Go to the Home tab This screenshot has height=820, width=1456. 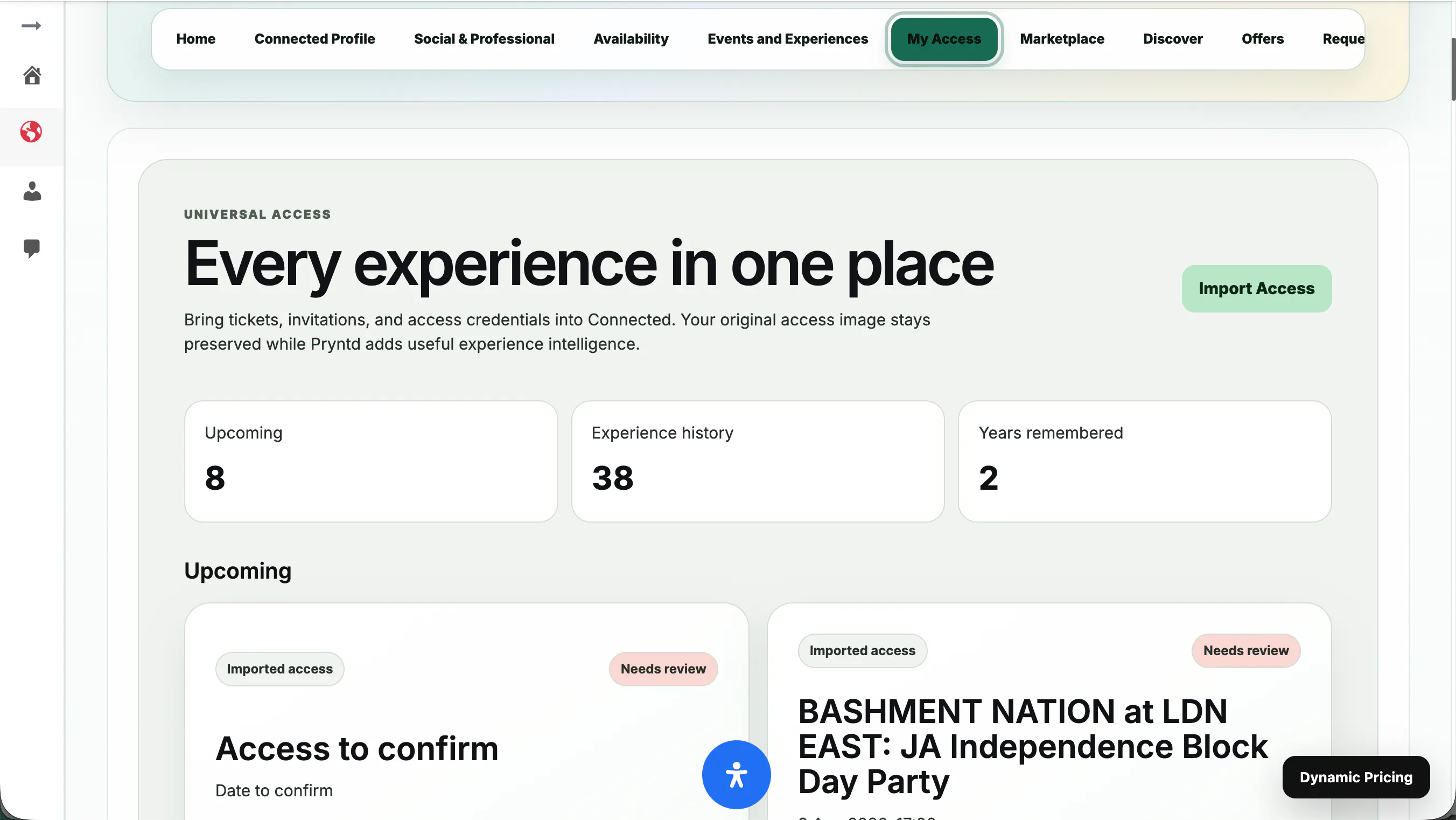(x=195, y=39)
